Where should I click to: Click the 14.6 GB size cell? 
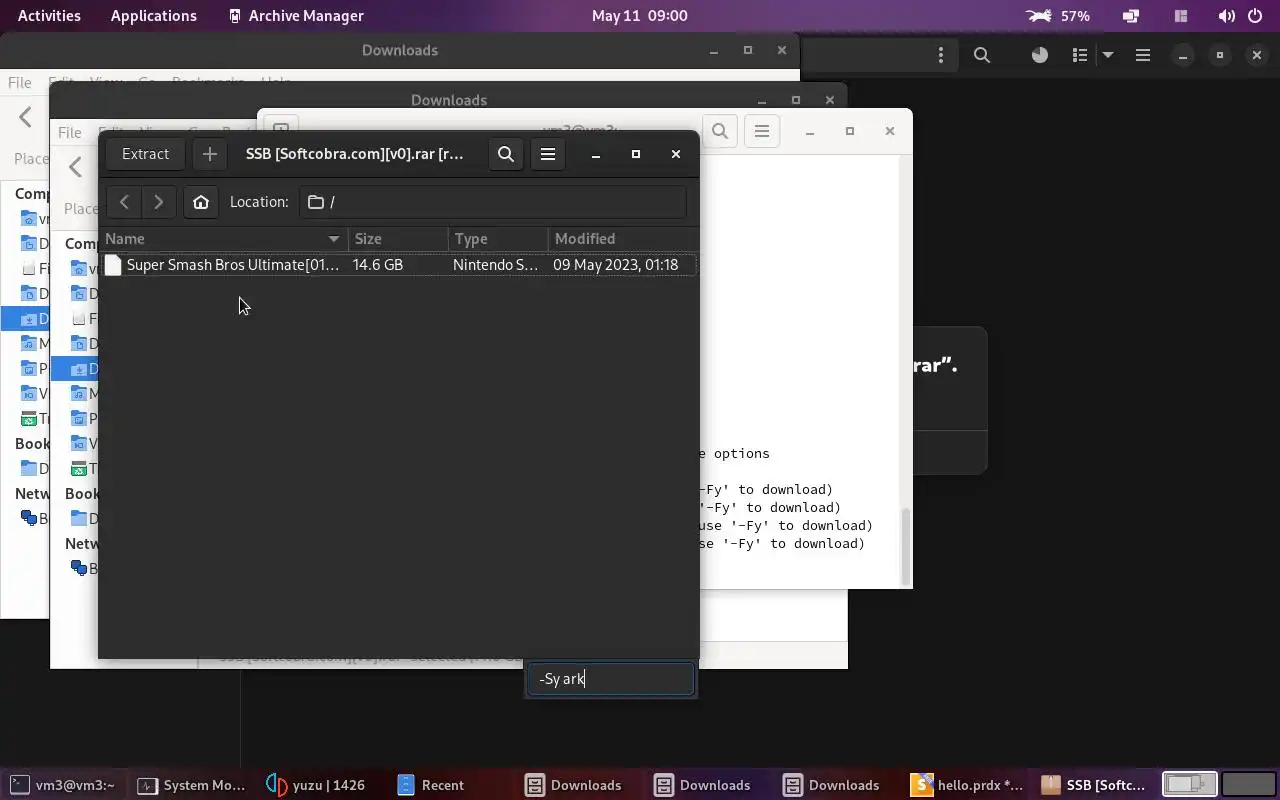[x=378, y=265]
